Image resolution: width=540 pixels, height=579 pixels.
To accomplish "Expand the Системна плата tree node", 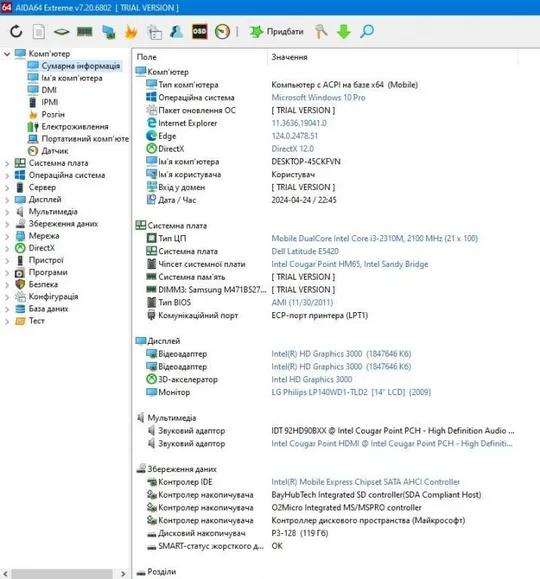I will tap(7, 163).
